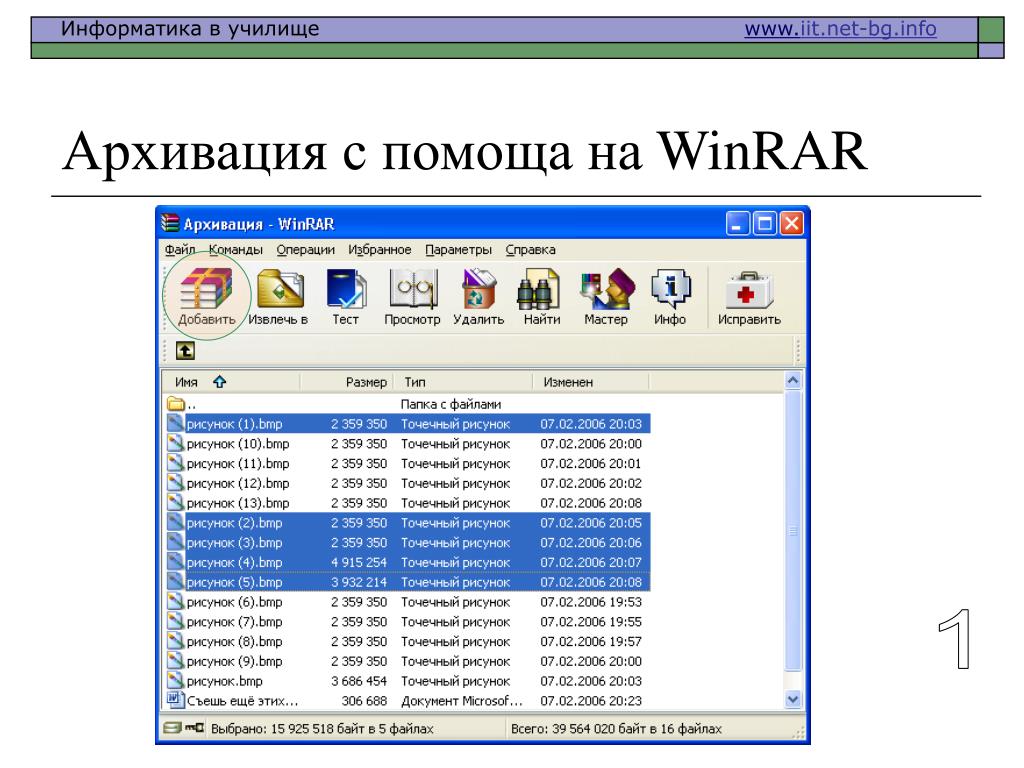Viewport: 1024px width, 768px height.
Task: Open the Команды menu
Action: pyautogui.click(x=236, y=249)
